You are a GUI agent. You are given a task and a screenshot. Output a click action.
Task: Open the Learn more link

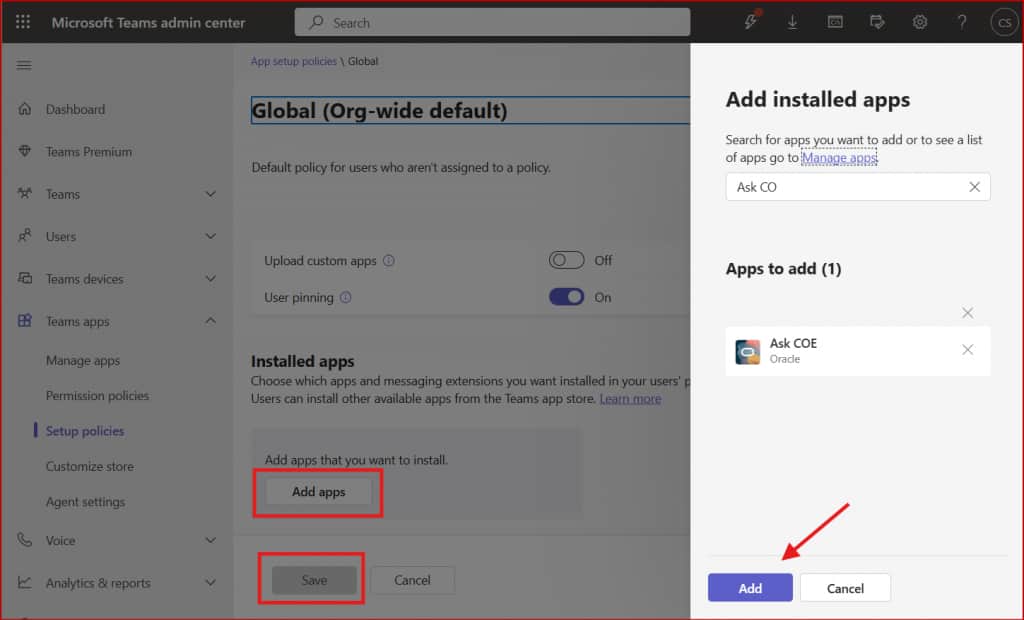click(x=630, y=399)
